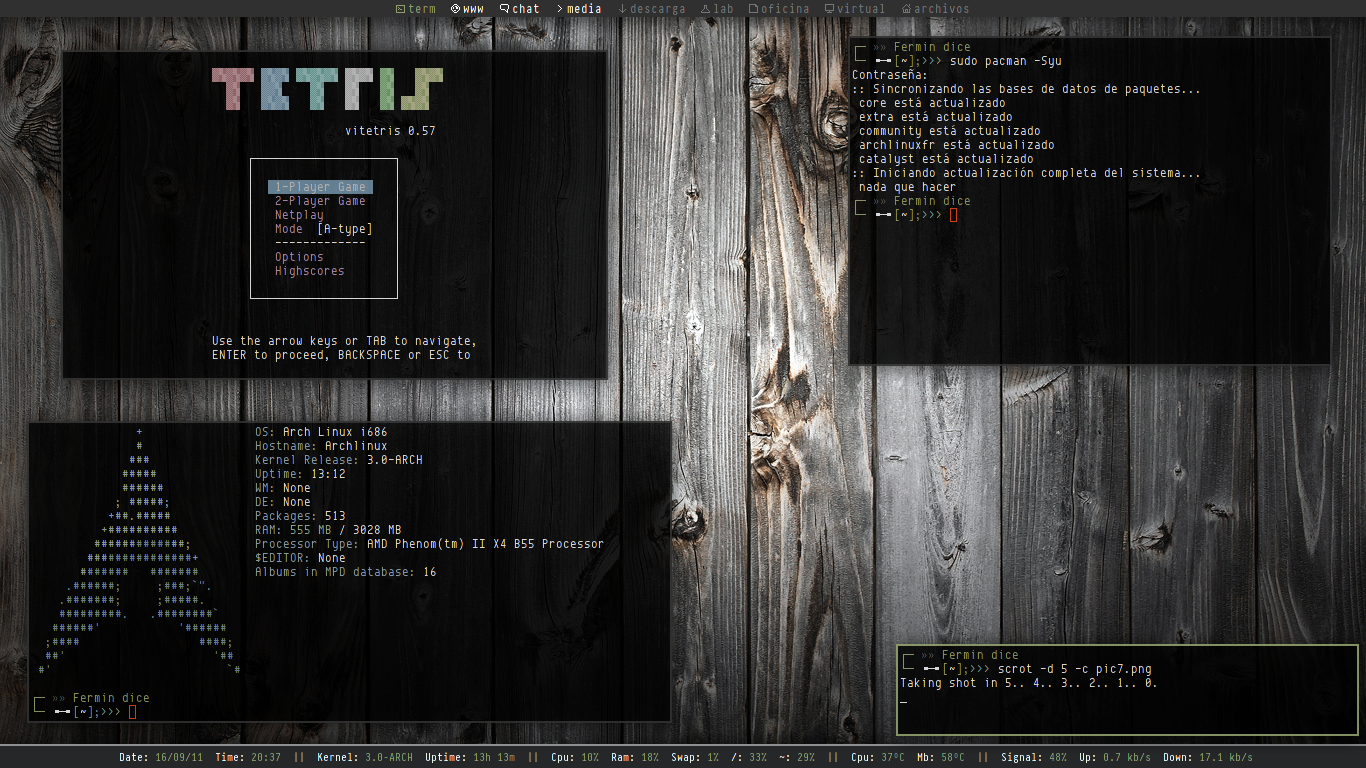Click the Mb: 58°C temperature entry
1366x768 pixels.
tap(941, 757)
